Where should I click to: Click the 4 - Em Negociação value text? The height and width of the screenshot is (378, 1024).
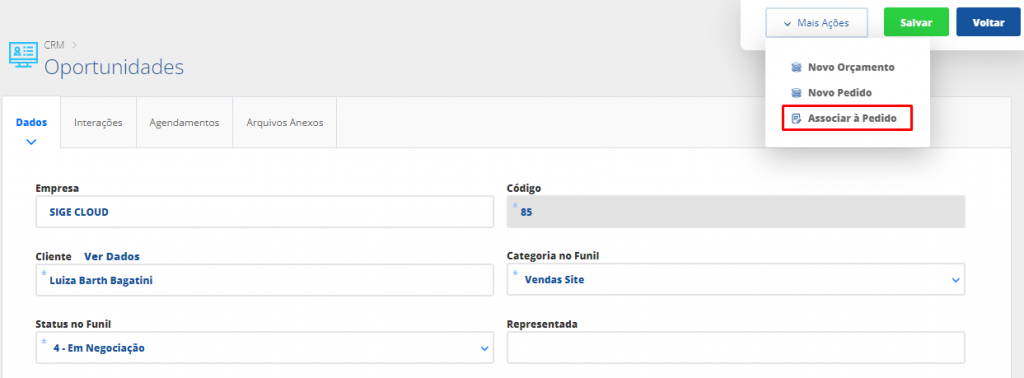(x=99, y=348)
